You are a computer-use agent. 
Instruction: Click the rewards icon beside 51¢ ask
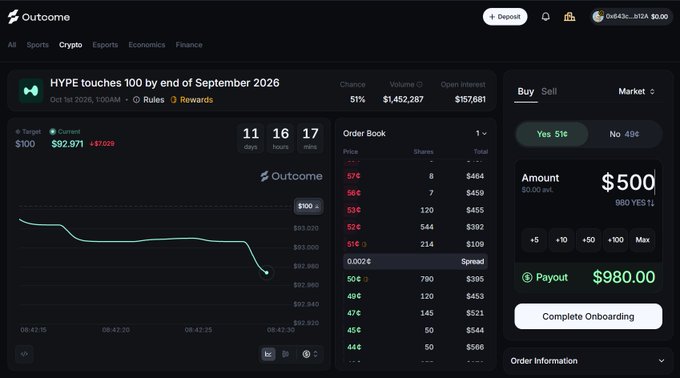(x=364, y=244)
